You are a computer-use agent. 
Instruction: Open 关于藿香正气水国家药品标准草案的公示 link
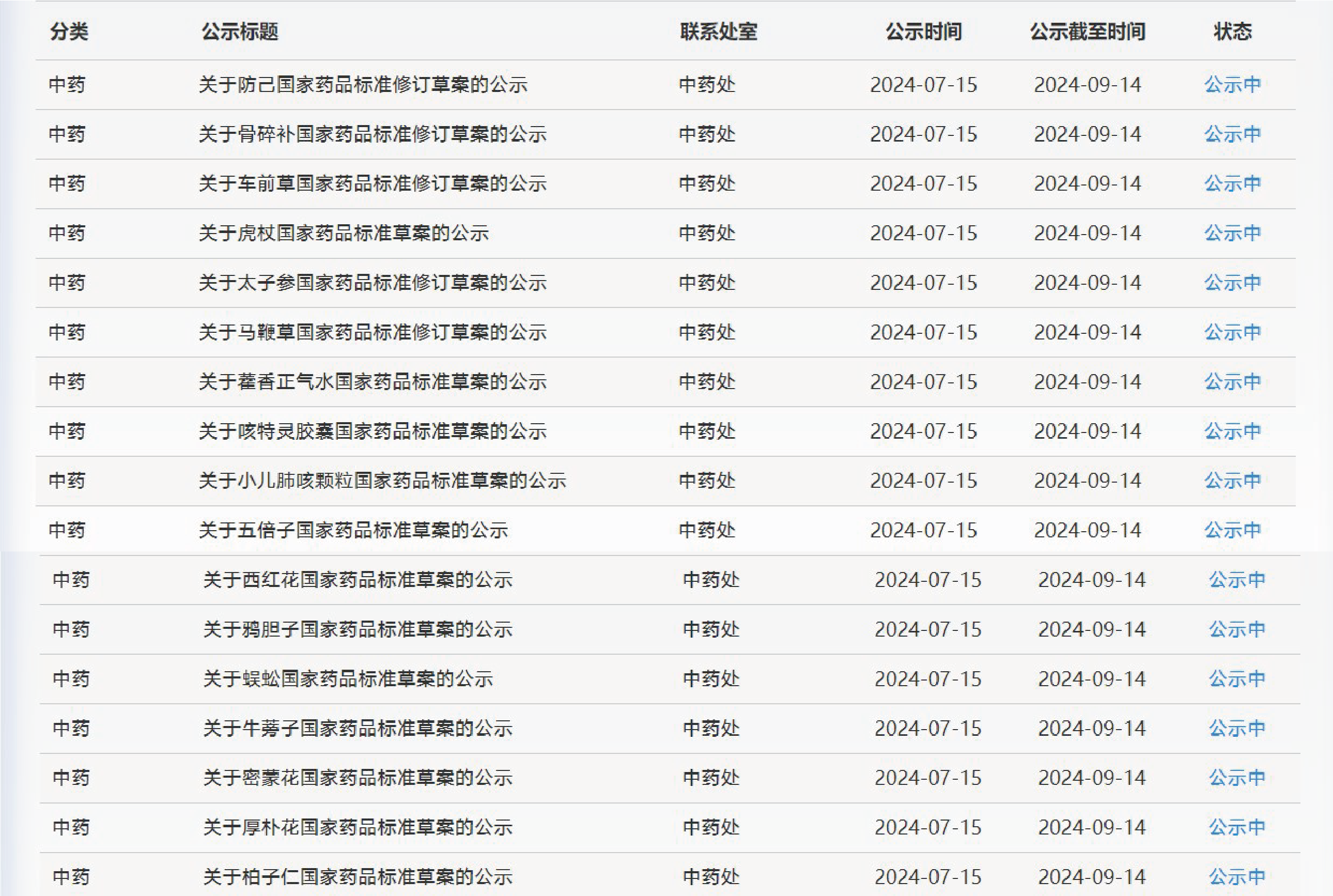(373, 382)
